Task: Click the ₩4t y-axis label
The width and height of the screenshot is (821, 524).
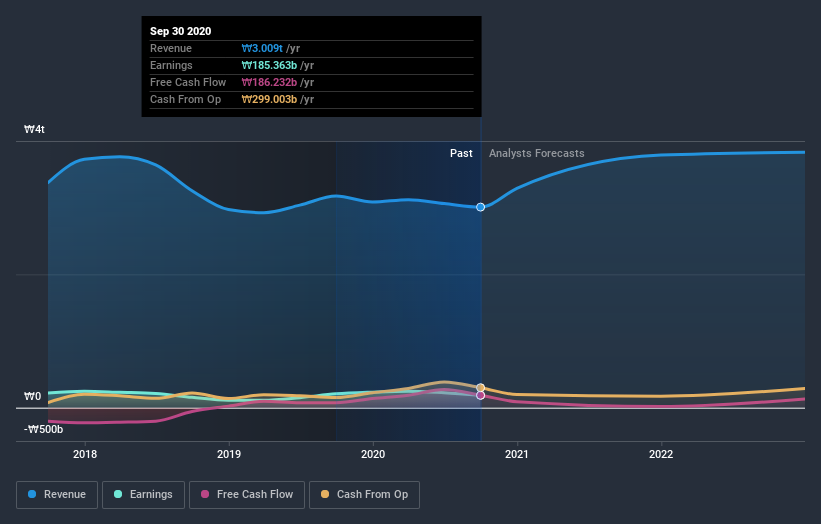Action: (x=34, y=129)
